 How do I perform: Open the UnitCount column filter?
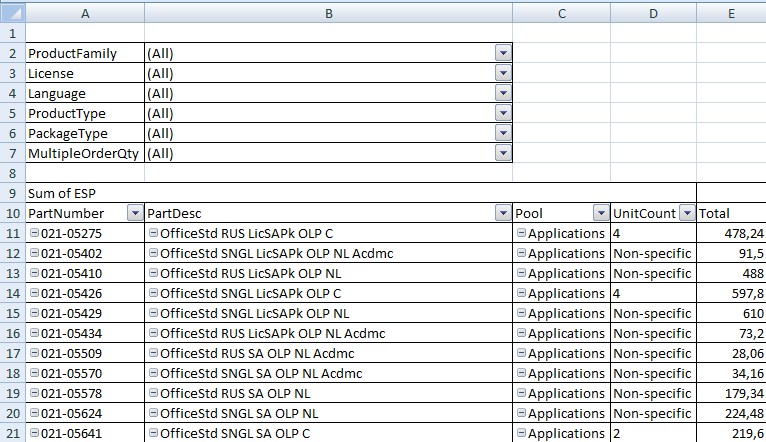tap(687, 213)
